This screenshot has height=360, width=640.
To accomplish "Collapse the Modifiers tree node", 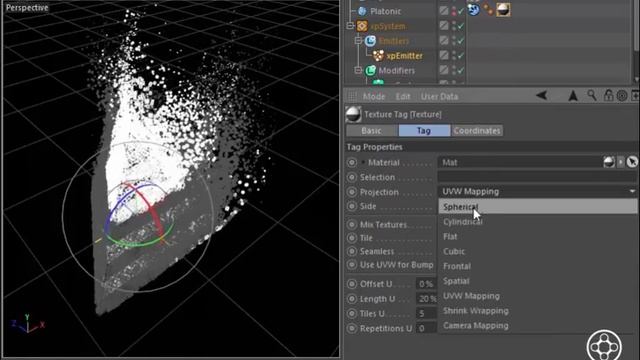I will click(x=358, y=71).
